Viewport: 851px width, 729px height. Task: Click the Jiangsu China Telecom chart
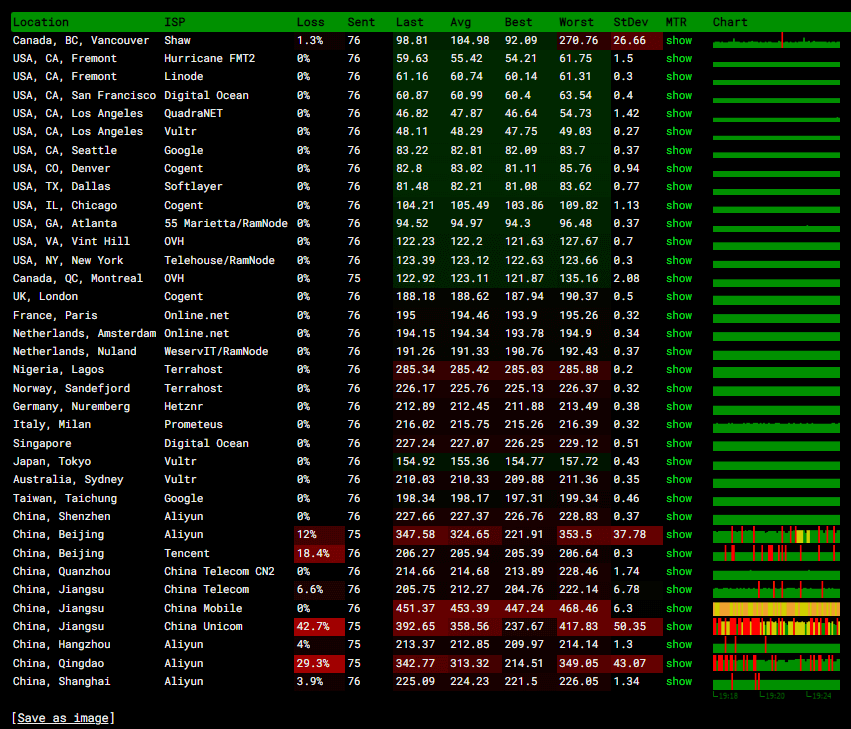pos(776,589)
